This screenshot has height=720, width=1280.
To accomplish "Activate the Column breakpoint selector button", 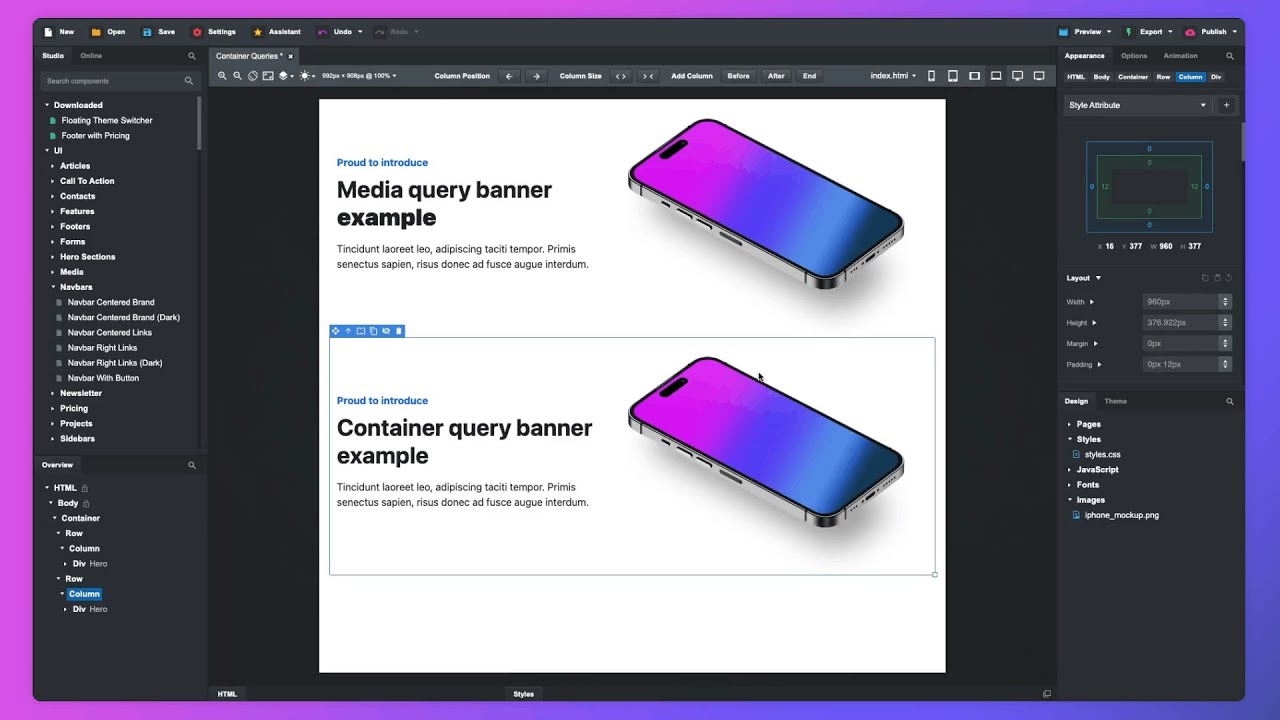I will pyautogui.click(x=1189, y=76).
